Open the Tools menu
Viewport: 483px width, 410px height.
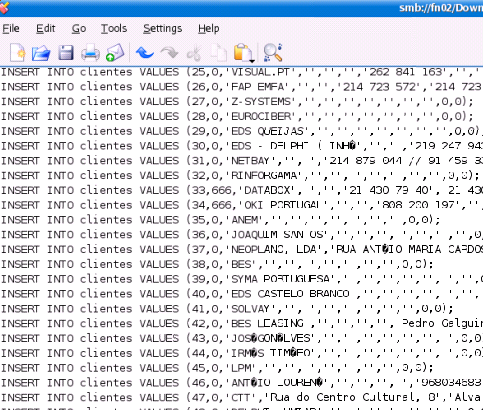pyautogui.click(x=114, y=29)
